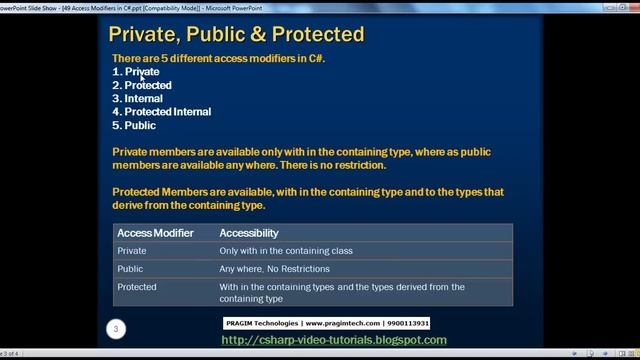
Task: Switch to Slide Sorter view icon
Action: coord(632,353)
